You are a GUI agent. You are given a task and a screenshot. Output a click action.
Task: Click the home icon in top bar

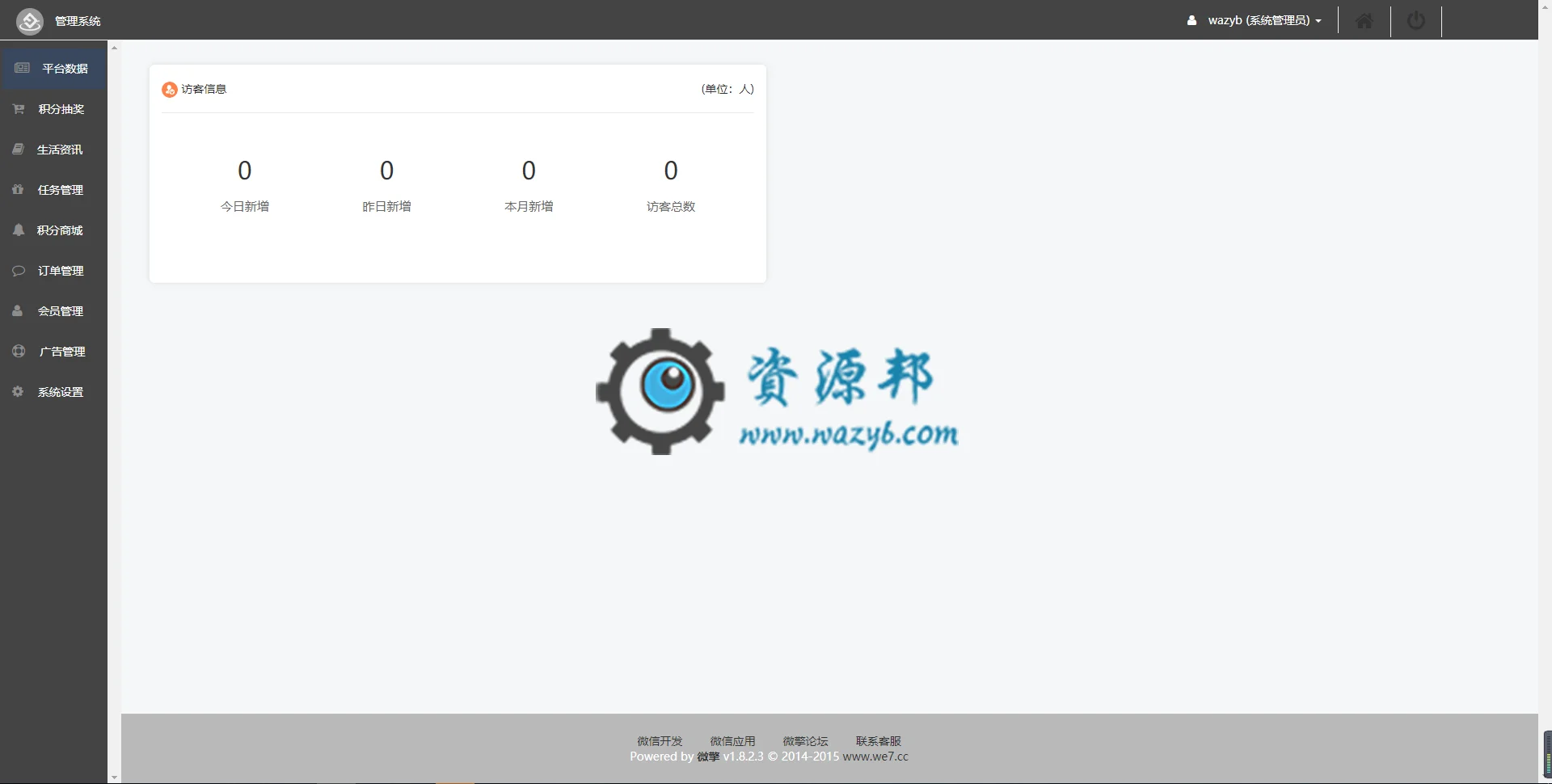click(x=1364, y=21)
